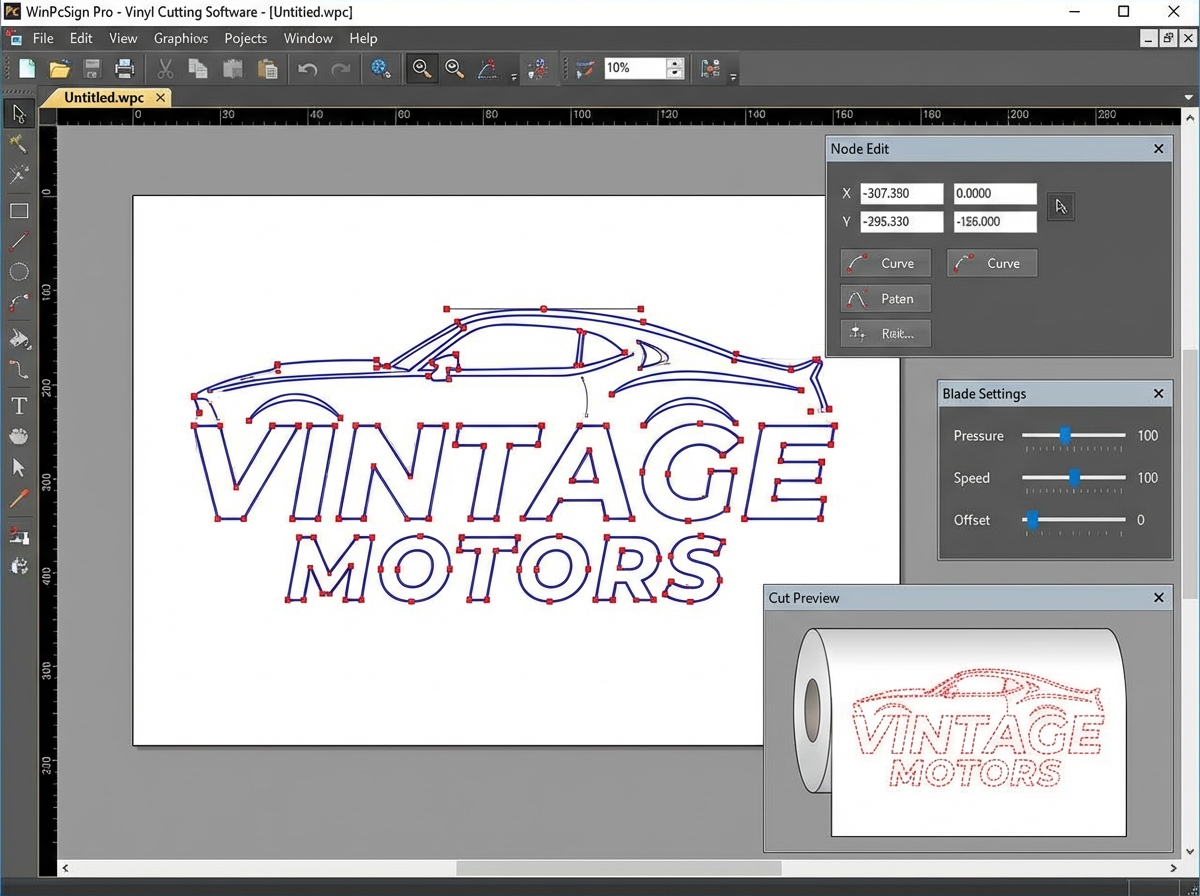Screen dimensions: 1200x896
Task: Select the Bezier curve tool
Action: click(18, 302)
